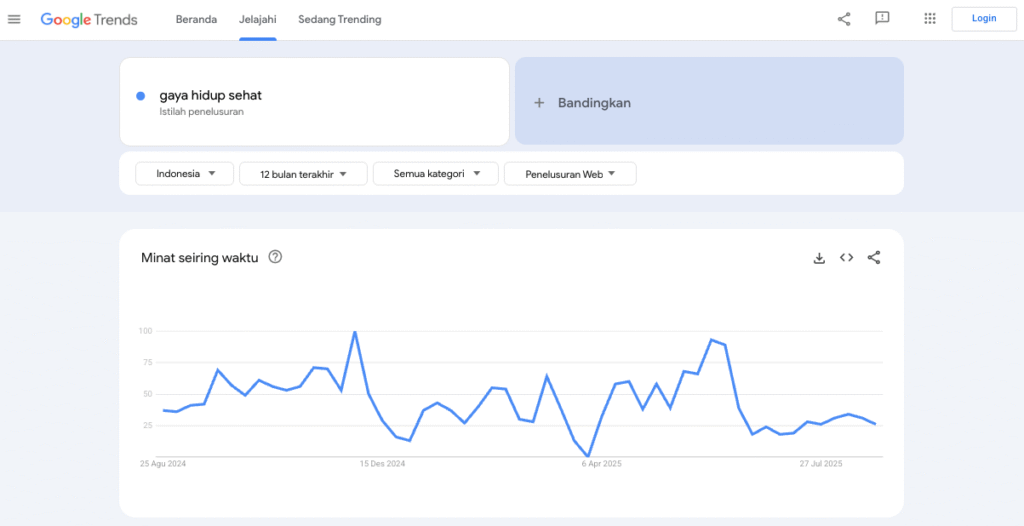
Task: Edit the gaya hidup sehat search term
Action: (211, 95)
